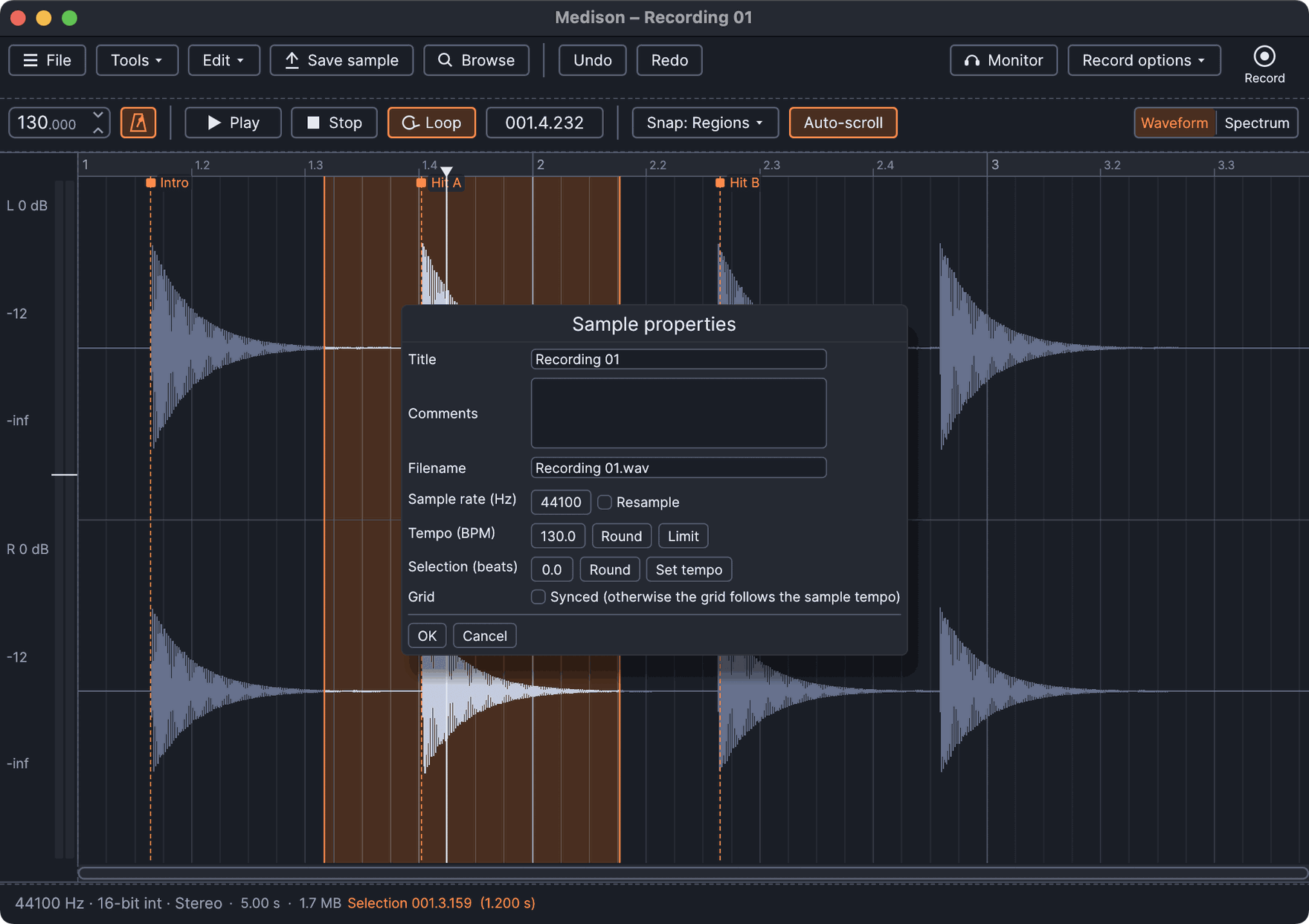Open the Browse search button
The height and width of the screenshot is (924, 1309).
tap(476, 60)
